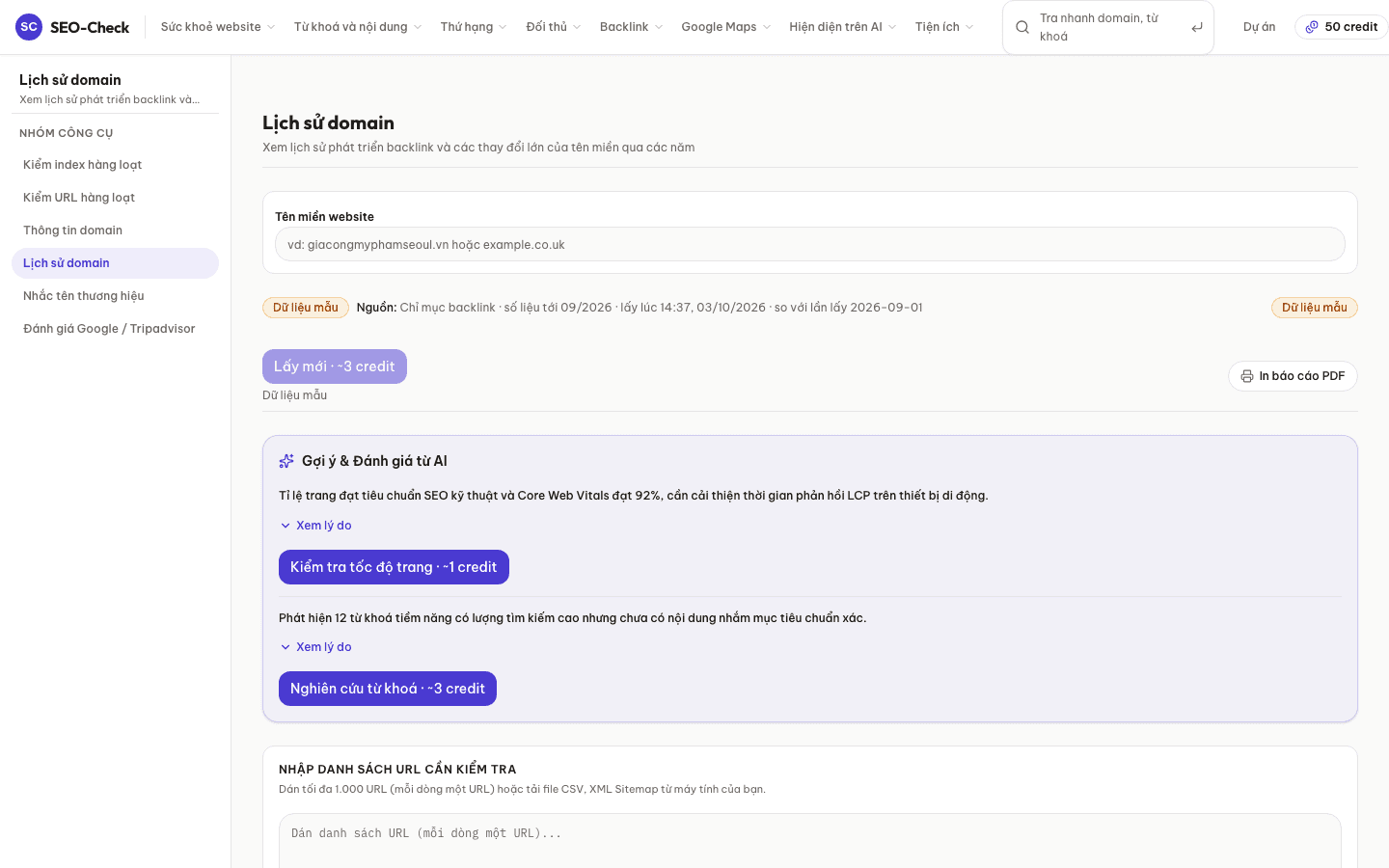Open Đánh giá Google / Tripadvisor tool
This screenshot has height=868, width=1389.
click(115, 329)
